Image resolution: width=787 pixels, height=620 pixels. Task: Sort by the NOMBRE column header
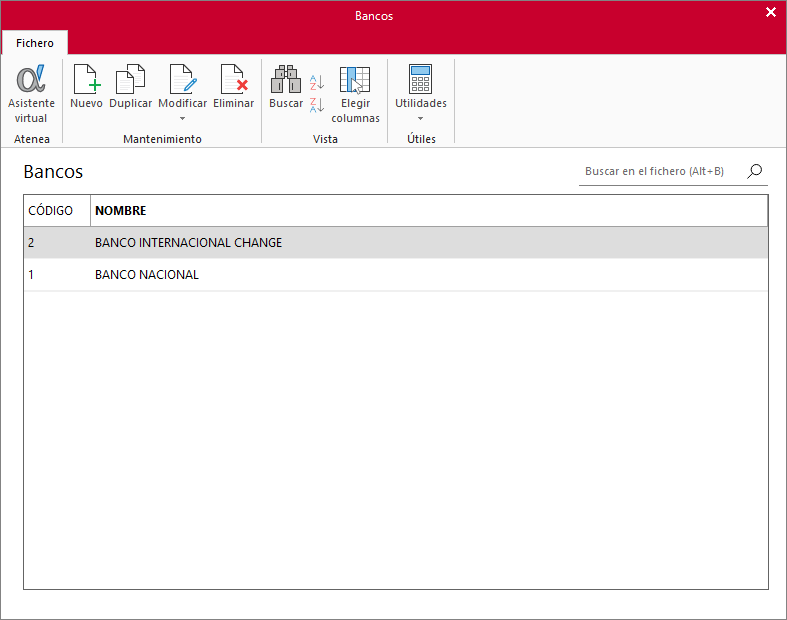click(429, 210)
